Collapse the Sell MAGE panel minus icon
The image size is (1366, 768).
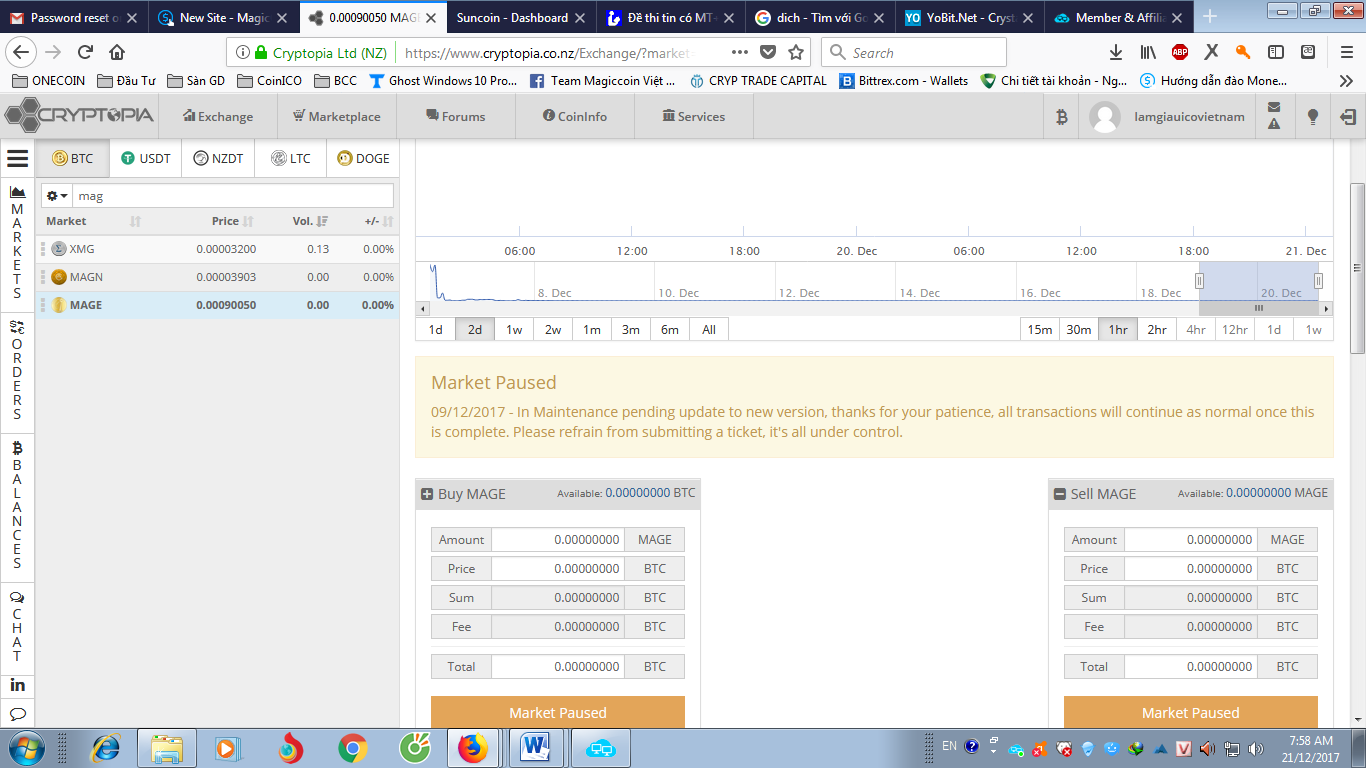click(x=1060, y=494)
